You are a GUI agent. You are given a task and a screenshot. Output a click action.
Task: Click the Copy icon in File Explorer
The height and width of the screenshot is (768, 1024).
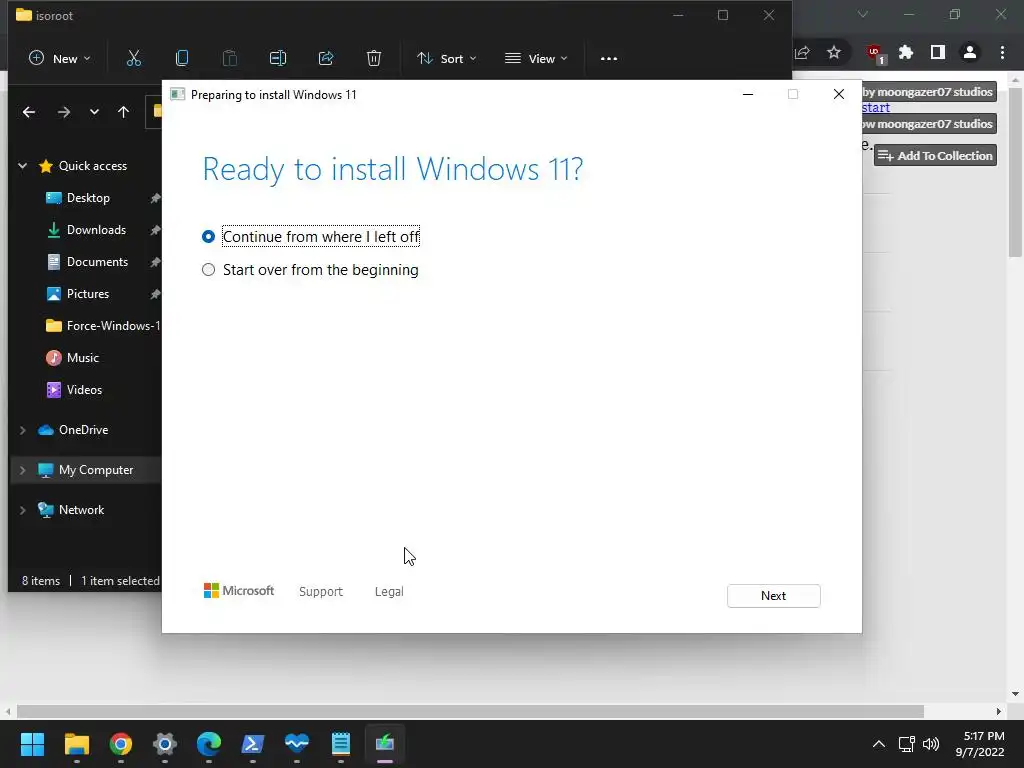[x=182, y=58]
